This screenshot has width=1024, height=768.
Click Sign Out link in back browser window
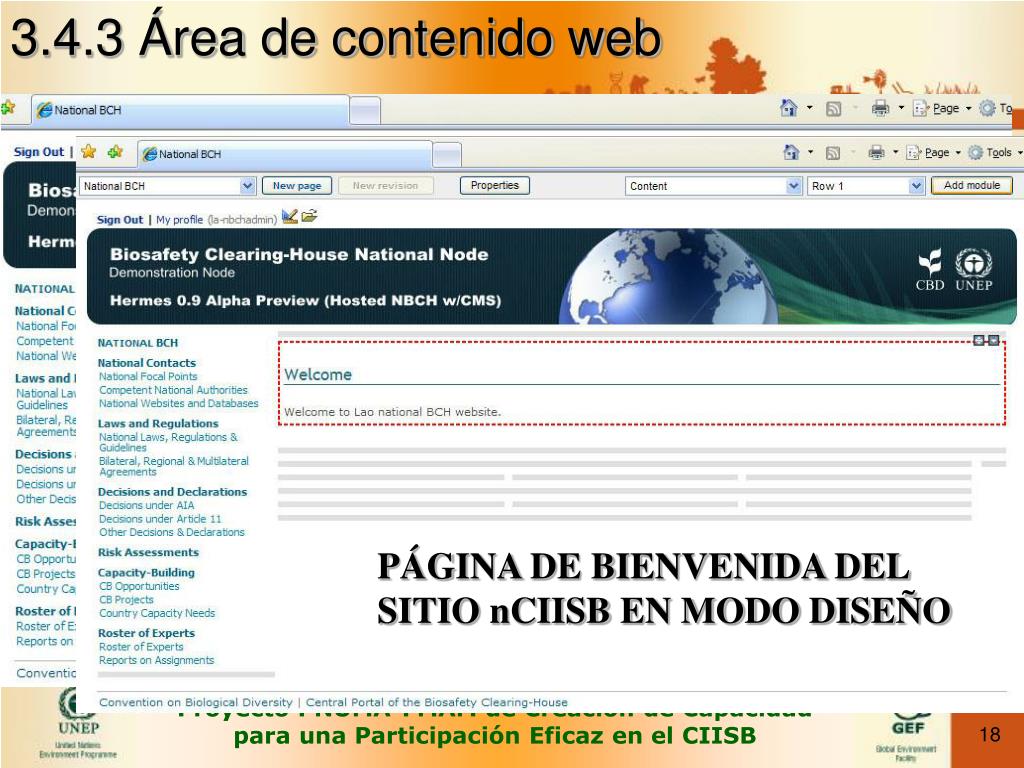point(39,152)
